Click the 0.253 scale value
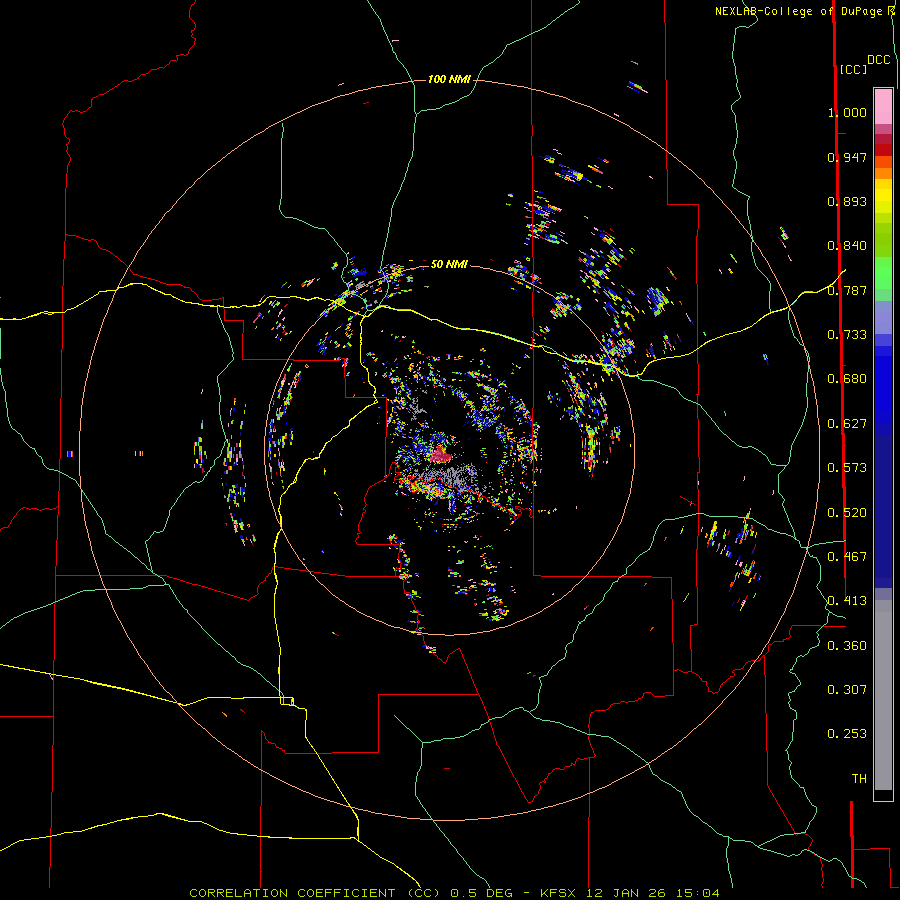The width and height of the screenshot is (900, 900). 847,734
